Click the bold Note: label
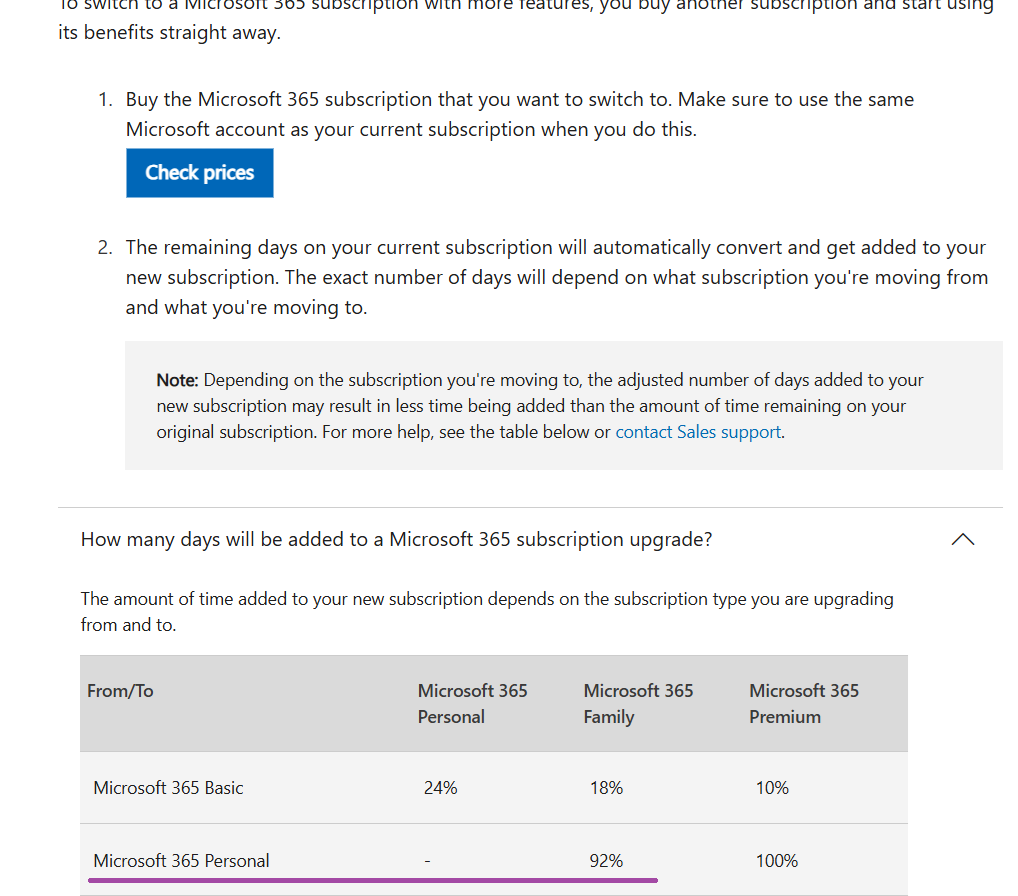The width and height of the screenshot is (1018, 896). tap(177, 380)
